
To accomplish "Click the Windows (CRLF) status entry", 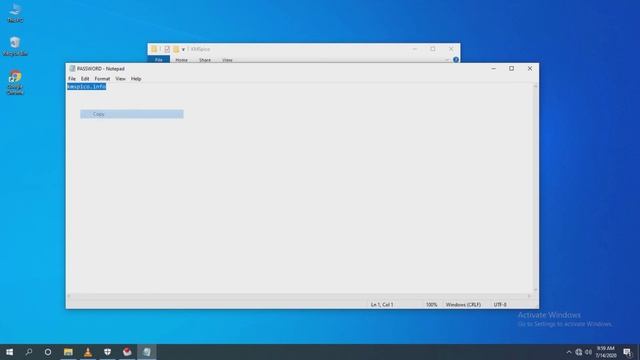I will 463,304.
